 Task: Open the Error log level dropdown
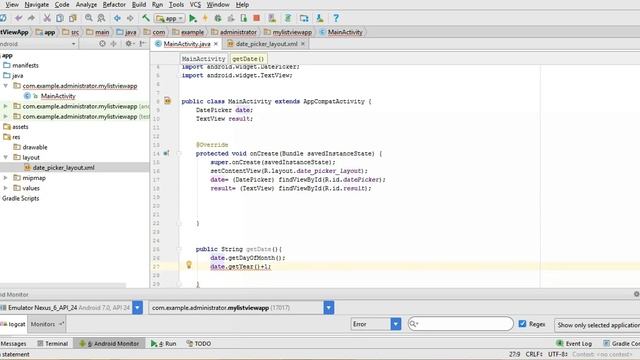(x=376, y=324)
